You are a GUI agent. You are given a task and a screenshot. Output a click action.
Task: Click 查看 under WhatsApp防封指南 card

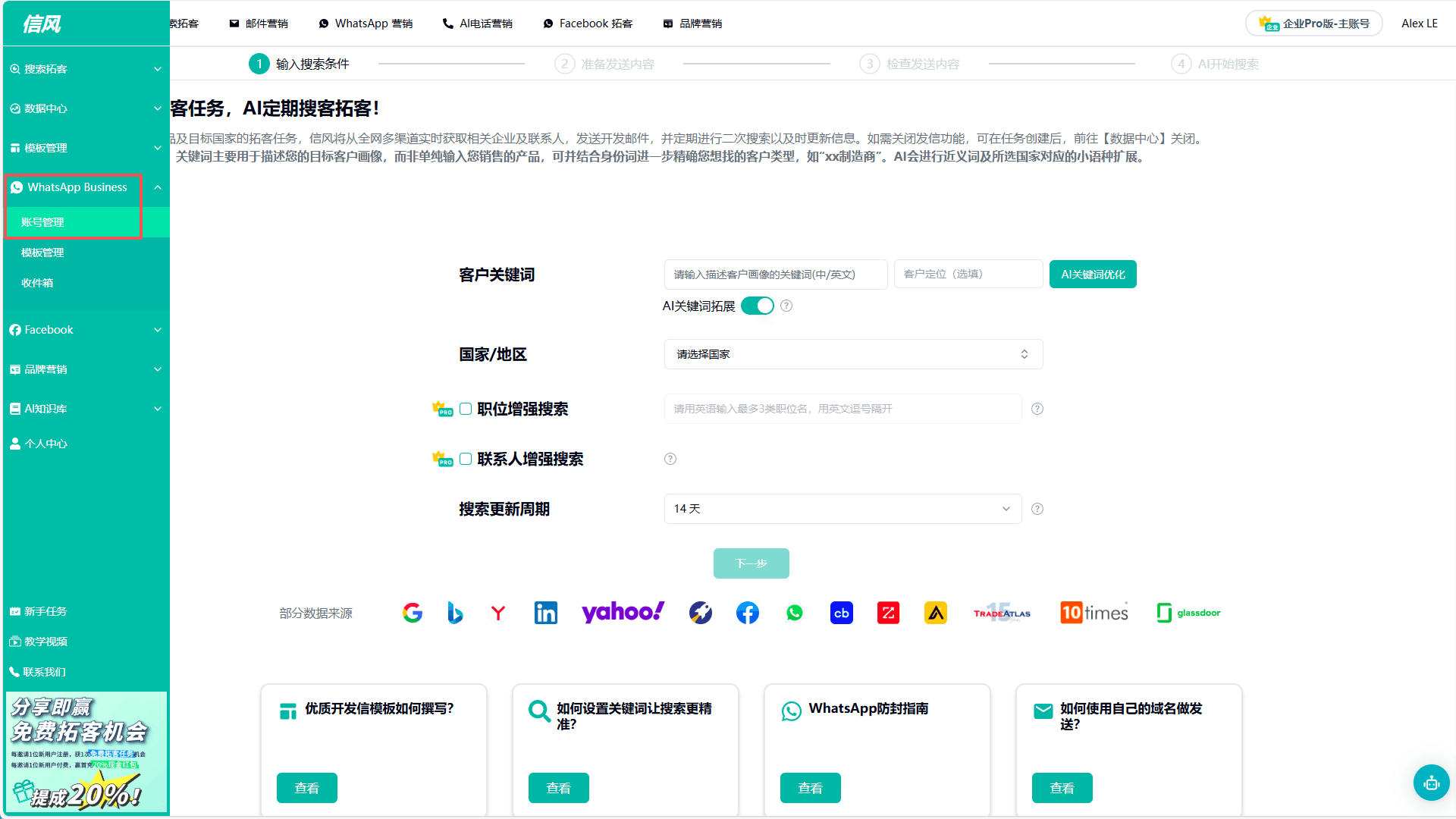pyautogui.click(x=810, y=788)
